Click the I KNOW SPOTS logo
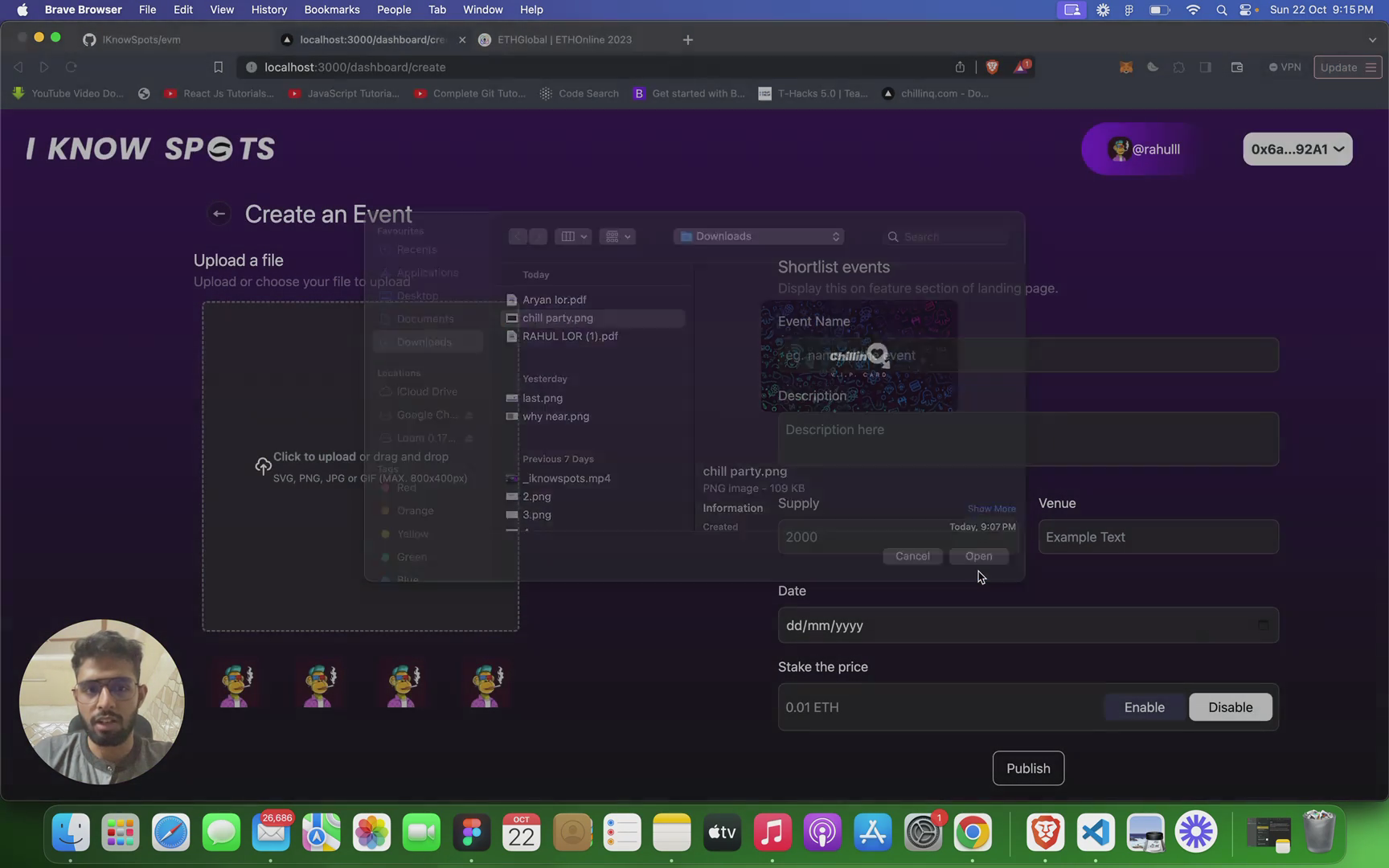The width and height of the screenshot is (1389, 868). pyautogui.click(x=150, y=149)
